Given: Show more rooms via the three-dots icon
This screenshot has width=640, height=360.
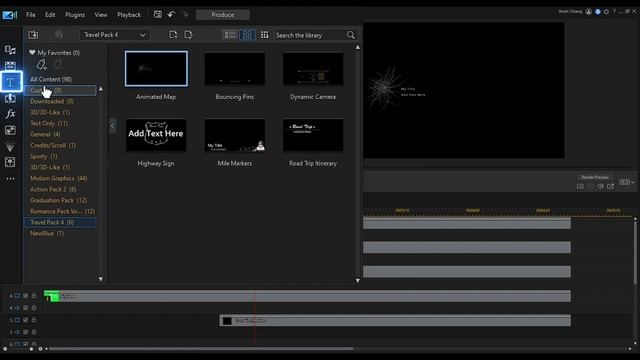Looking at the screenshot, I should (10, 179).
